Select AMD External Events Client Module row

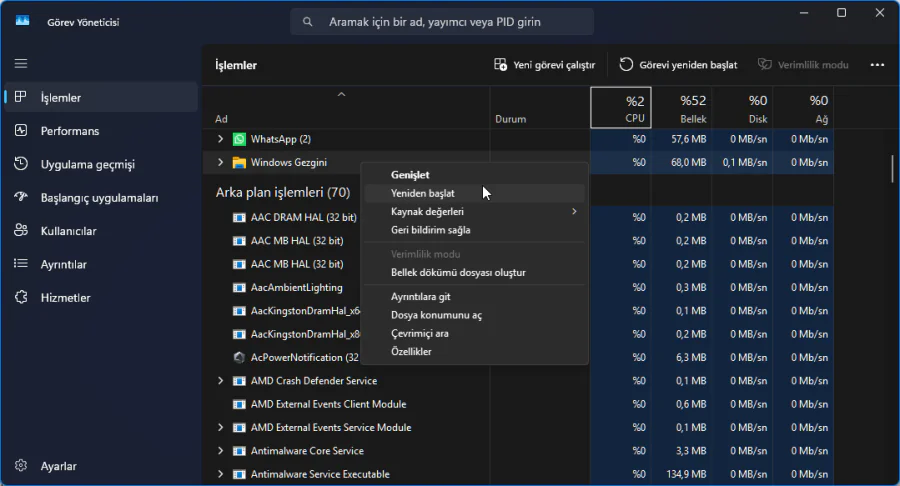tap(518, 405)
